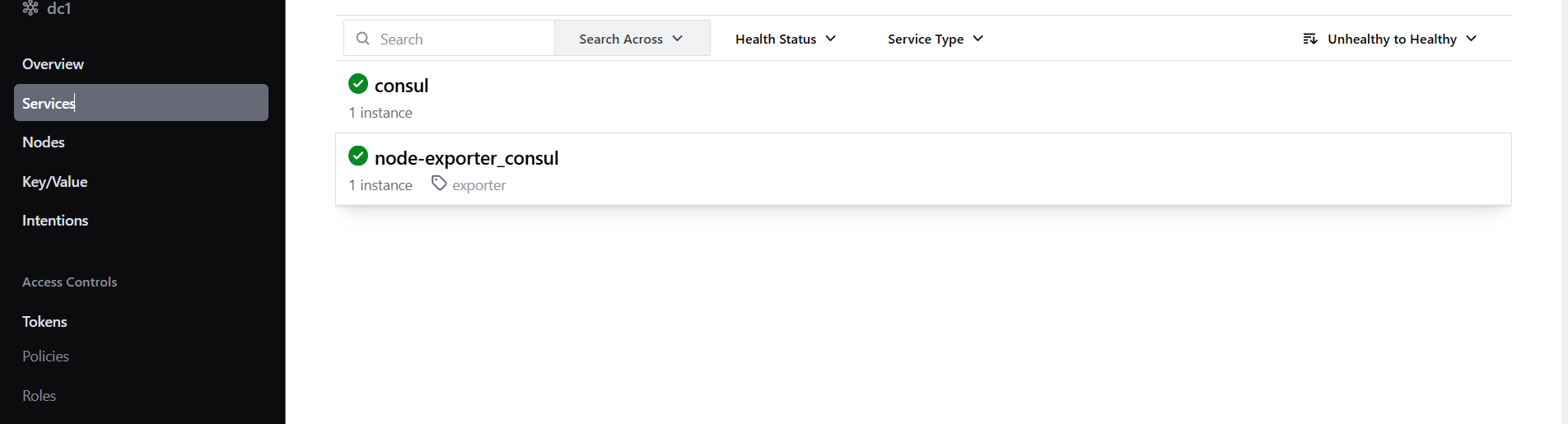1568x424 pixels.
Task: Open the Unhealthy to Healthy sort menu
Action: pos(1390,39)
